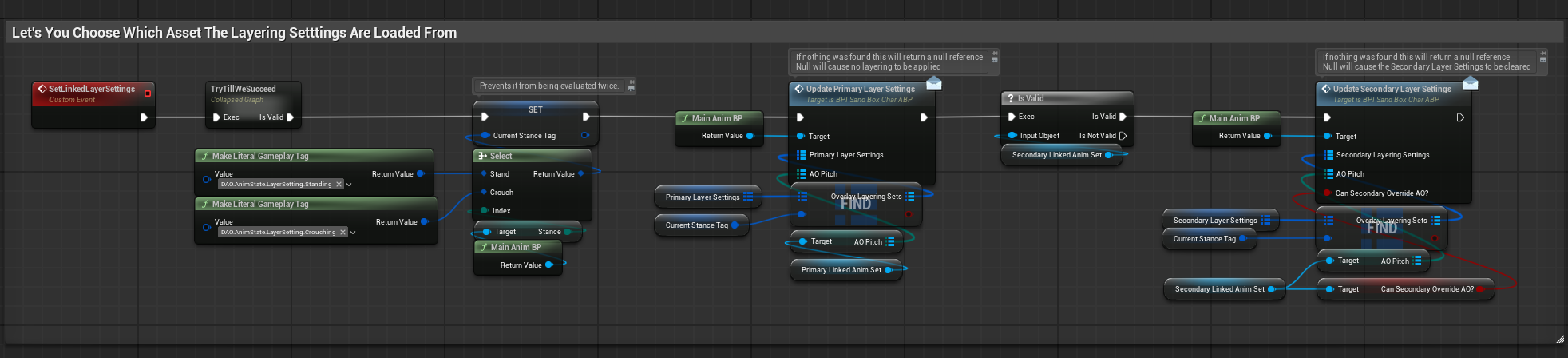Click the Is Not Valid exec output pin

tap(1123, 136)
